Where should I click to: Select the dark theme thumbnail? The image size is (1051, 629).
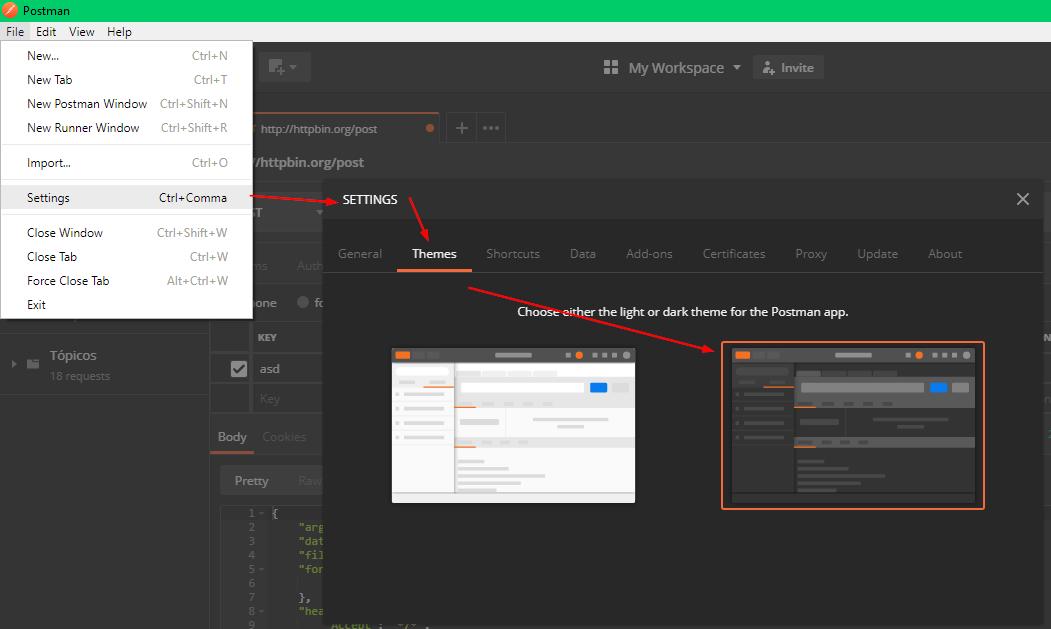point(853,425)
